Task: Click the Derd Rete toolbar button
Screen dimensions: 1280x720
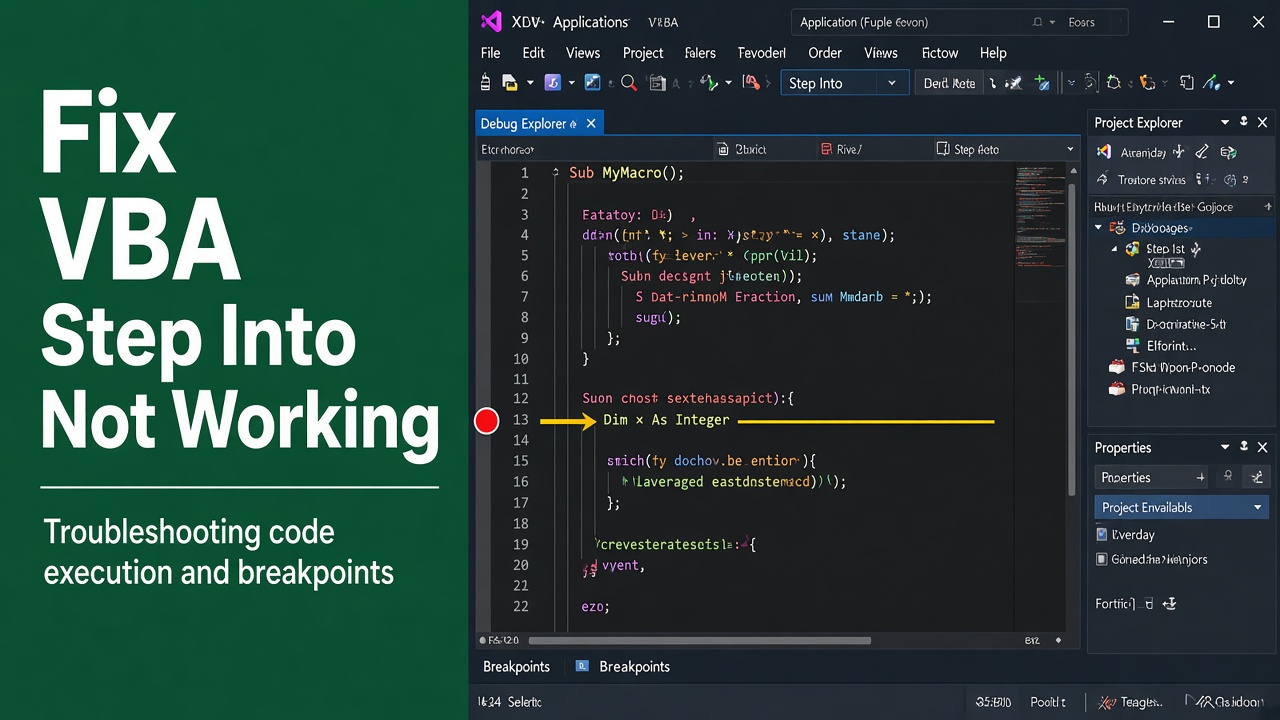Action: click(949, 83)
